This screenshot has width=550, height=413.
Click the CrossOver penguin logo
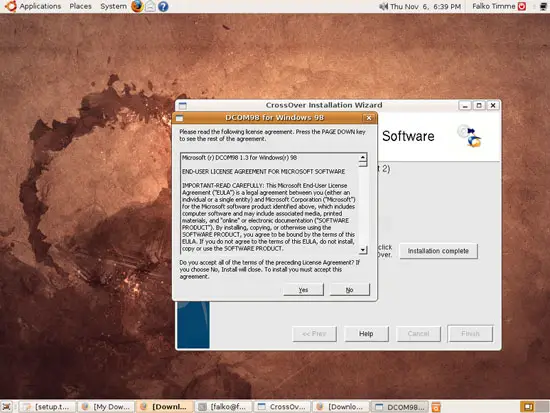[470, 136]
